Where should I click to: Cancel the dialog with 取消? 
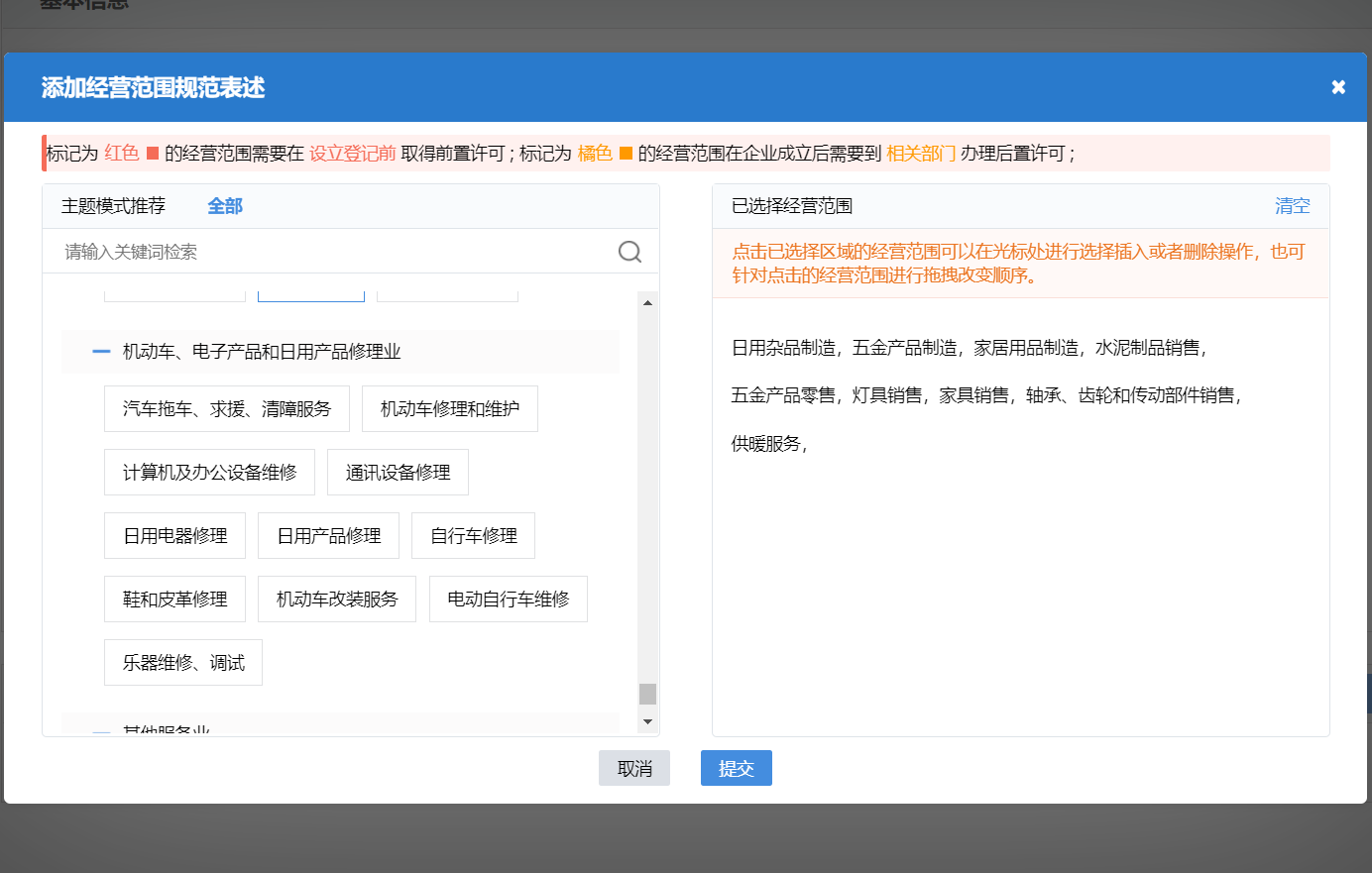[x=633, y=768]
